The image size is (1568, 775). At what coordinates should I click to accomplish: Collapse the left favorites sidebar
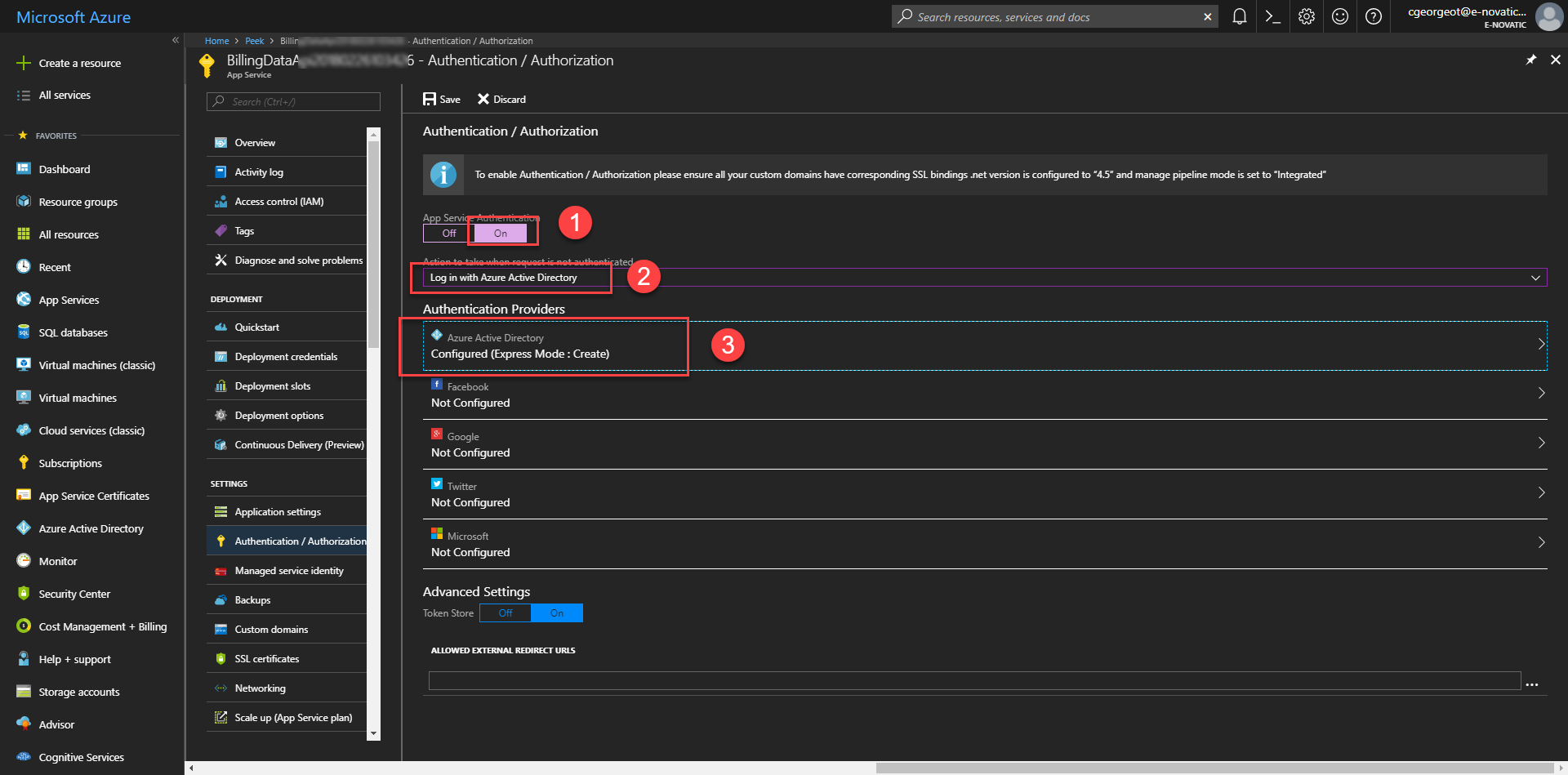click(x=175, y=40)
